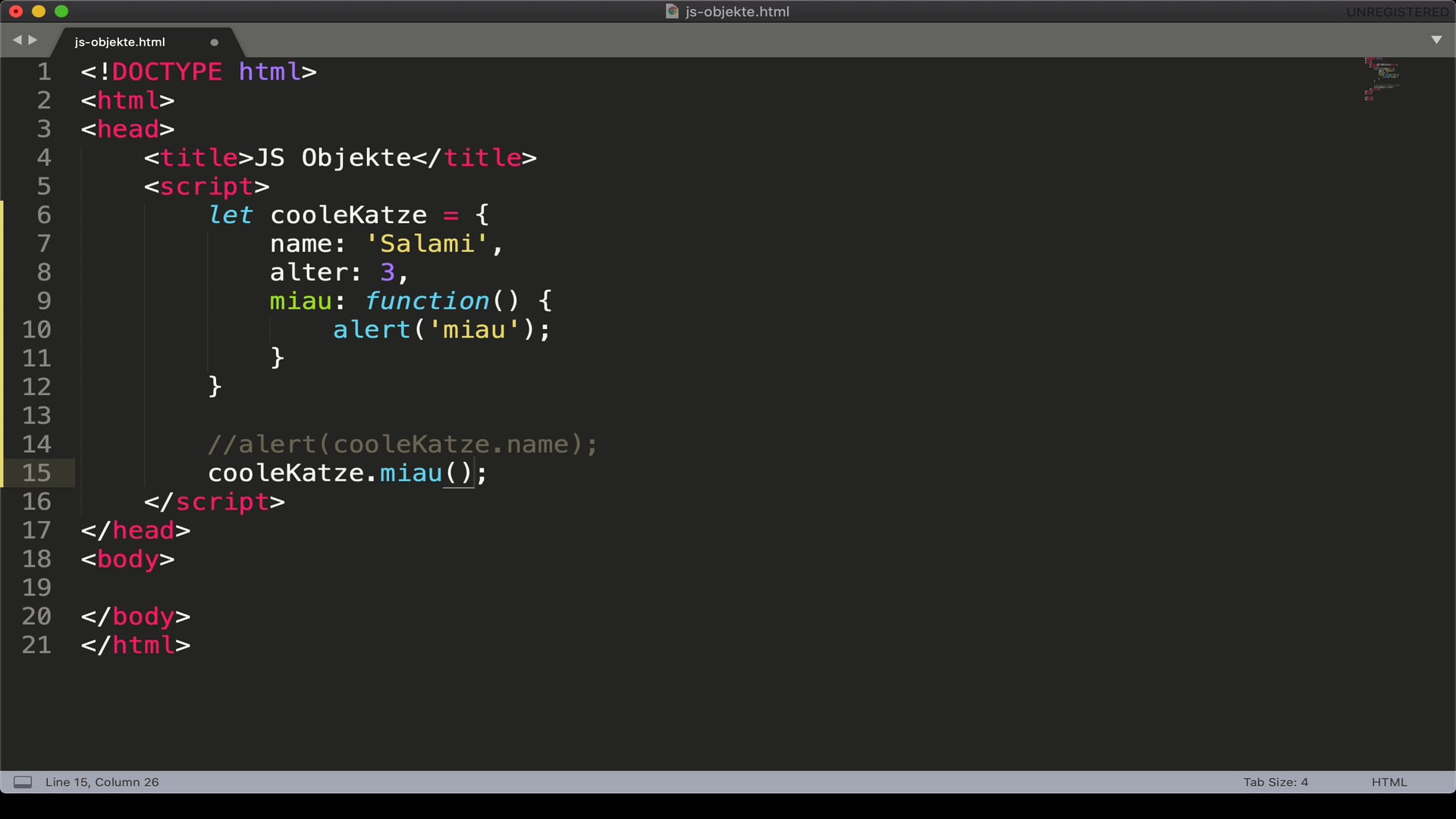
Task: Click the unsaved changes dot on the tab
Action: (x=215, y=42)
